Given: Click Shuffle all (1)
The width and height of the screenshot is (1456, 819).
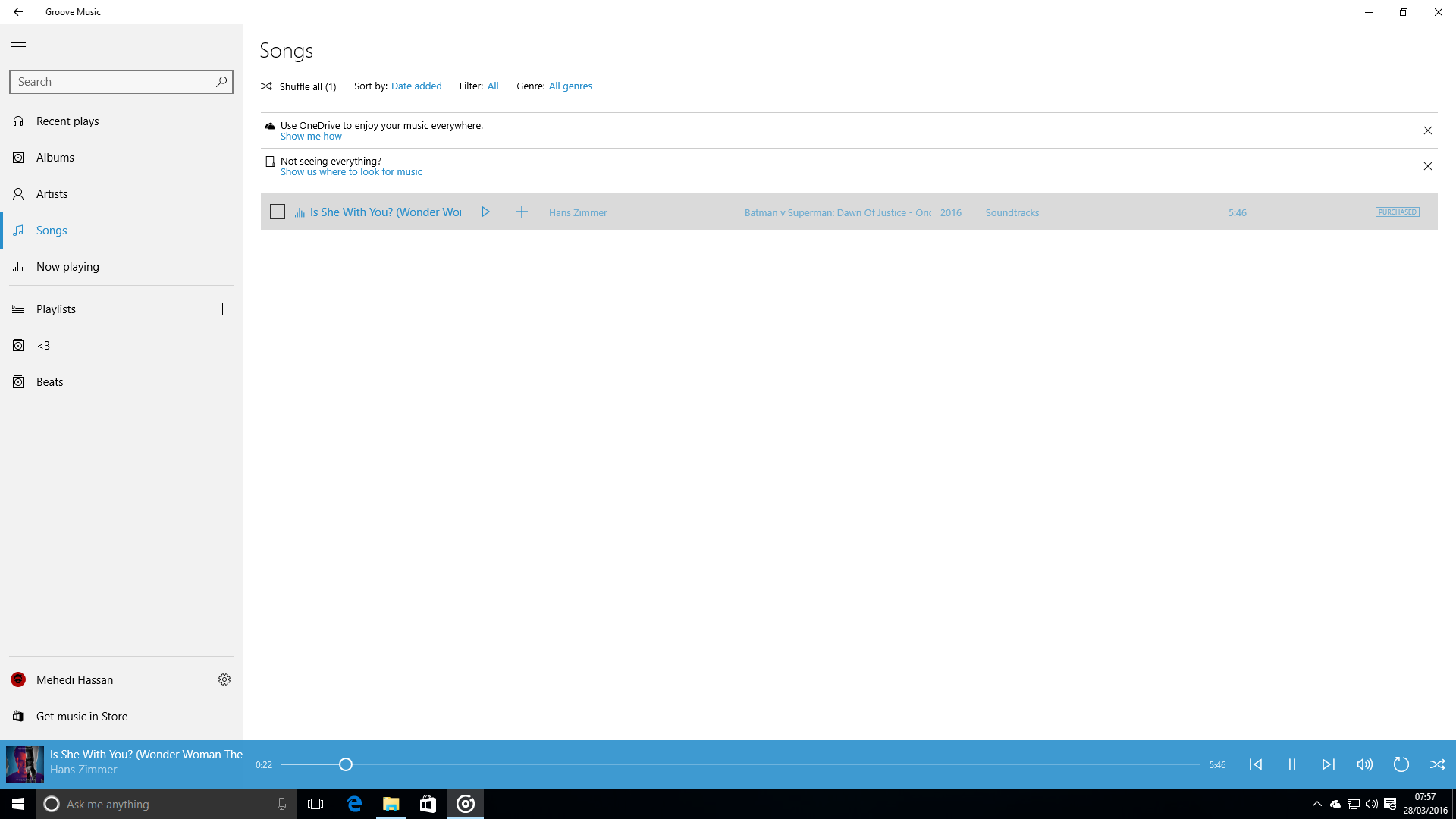Looking at the screenshot, I should point(299,86).
